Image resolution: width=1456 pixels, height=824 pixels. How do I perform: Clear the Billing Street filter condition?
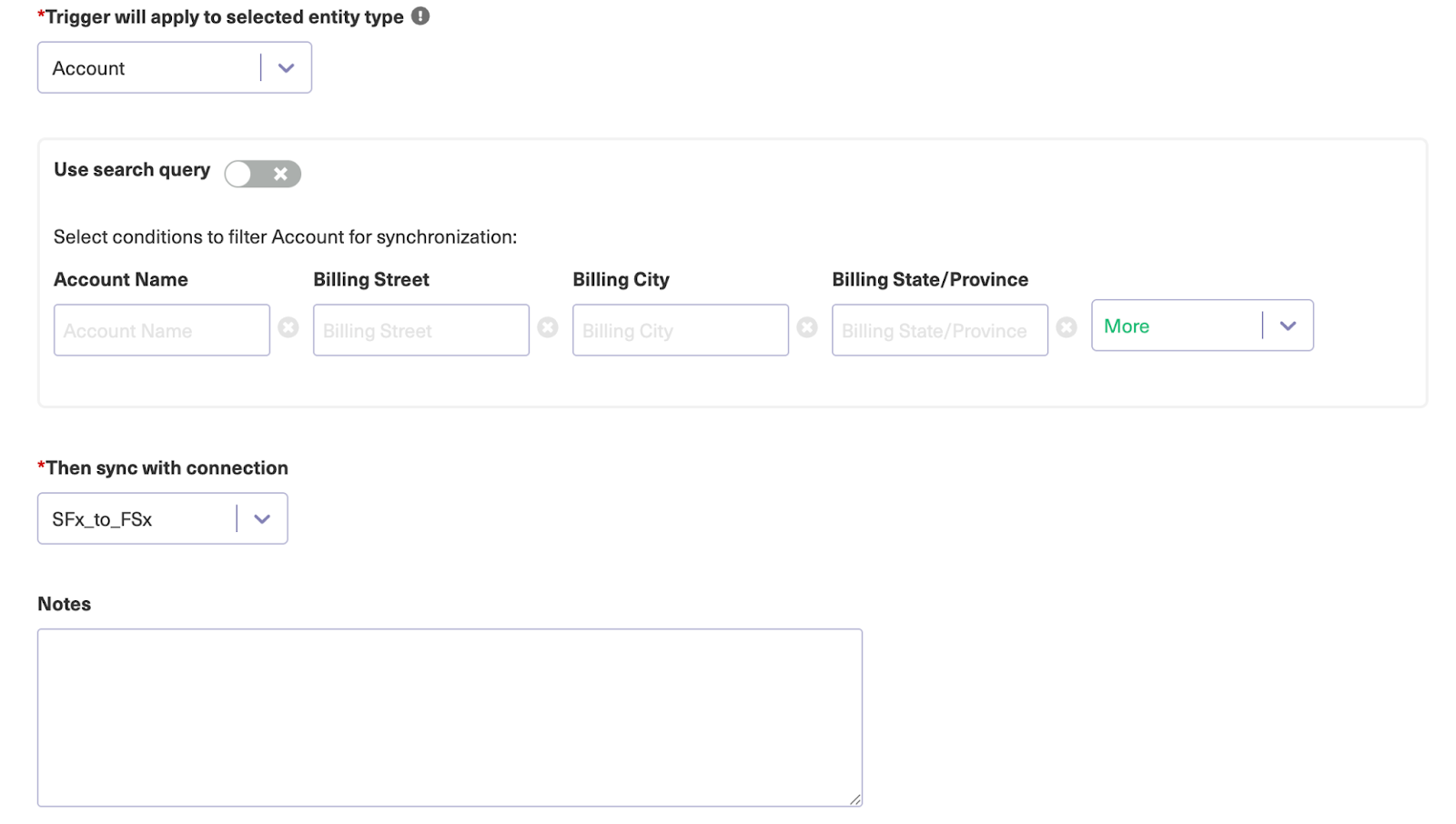click(x=548, y=327)
